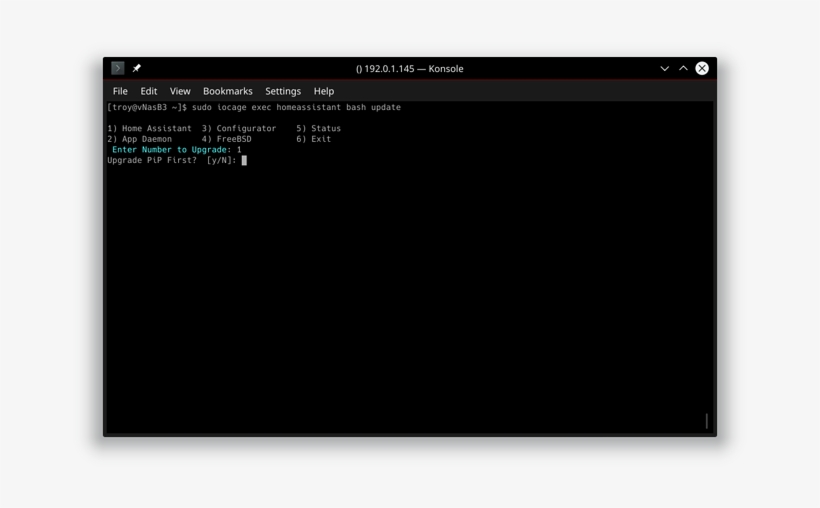This screenshot has height=508, width=820.
Task: Click the Konsole terminal icon in title bar
Action: pos(118,68)
